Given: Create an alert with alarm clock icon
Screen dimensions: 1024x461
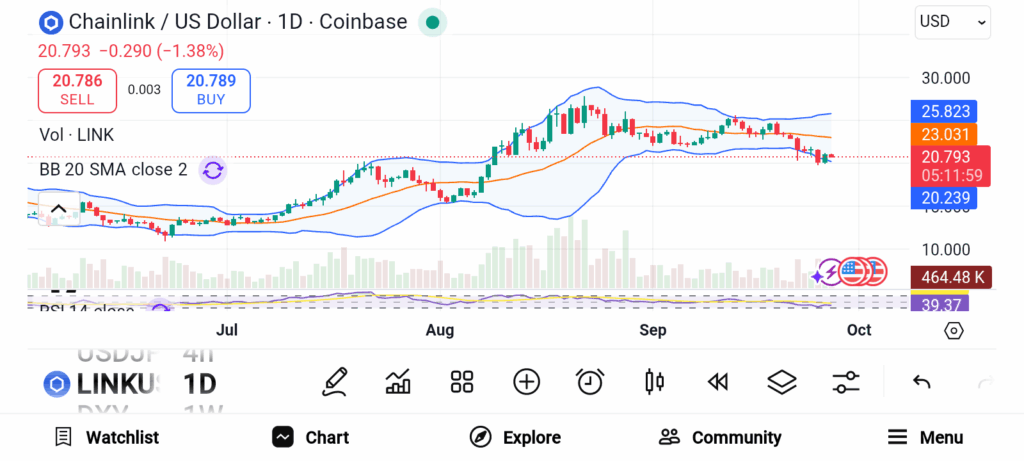Looking at the screenshot, I should pyautogui.click(x=590, y=381).
